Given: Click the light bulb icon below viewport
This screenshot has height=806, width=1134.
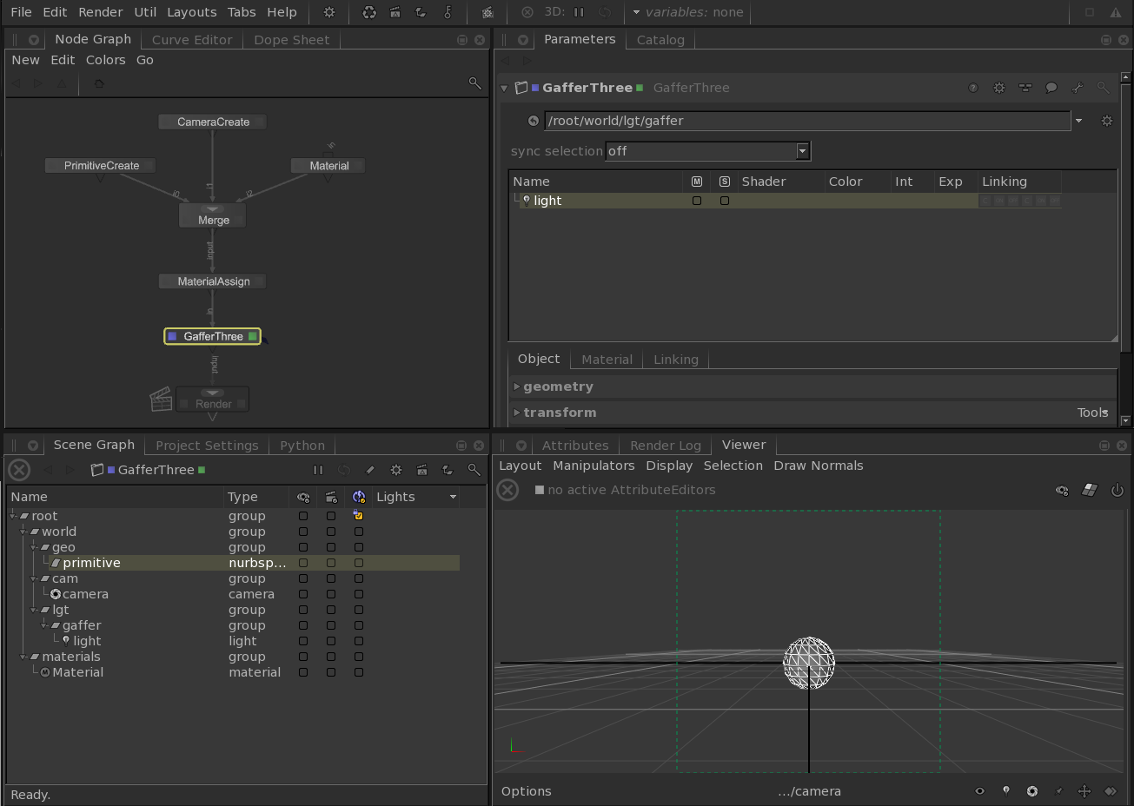Looking at the screenshot, I should click(x=1006, y=791).
